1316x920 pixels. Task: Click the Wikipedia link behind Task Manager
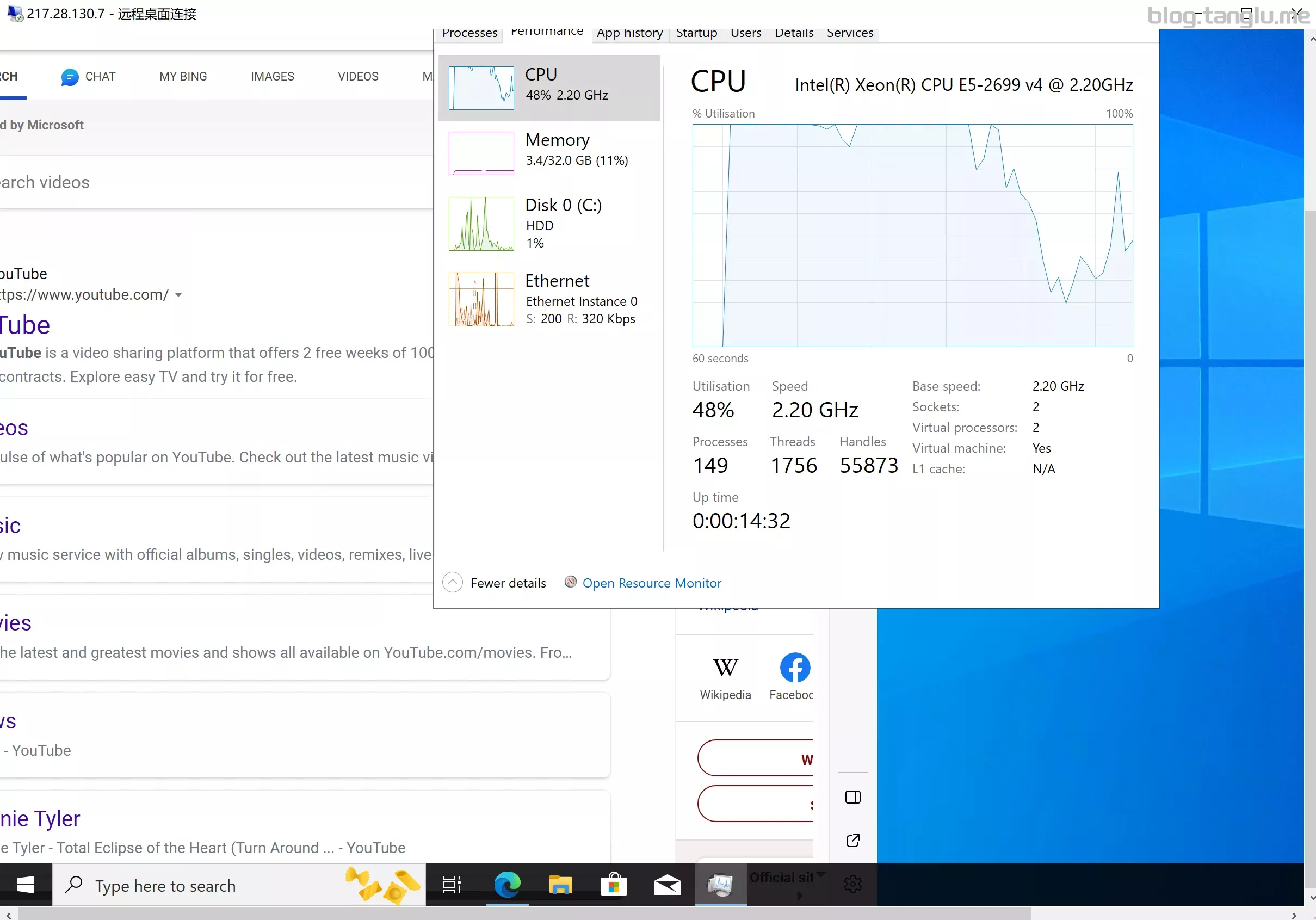tap(728, 608)
